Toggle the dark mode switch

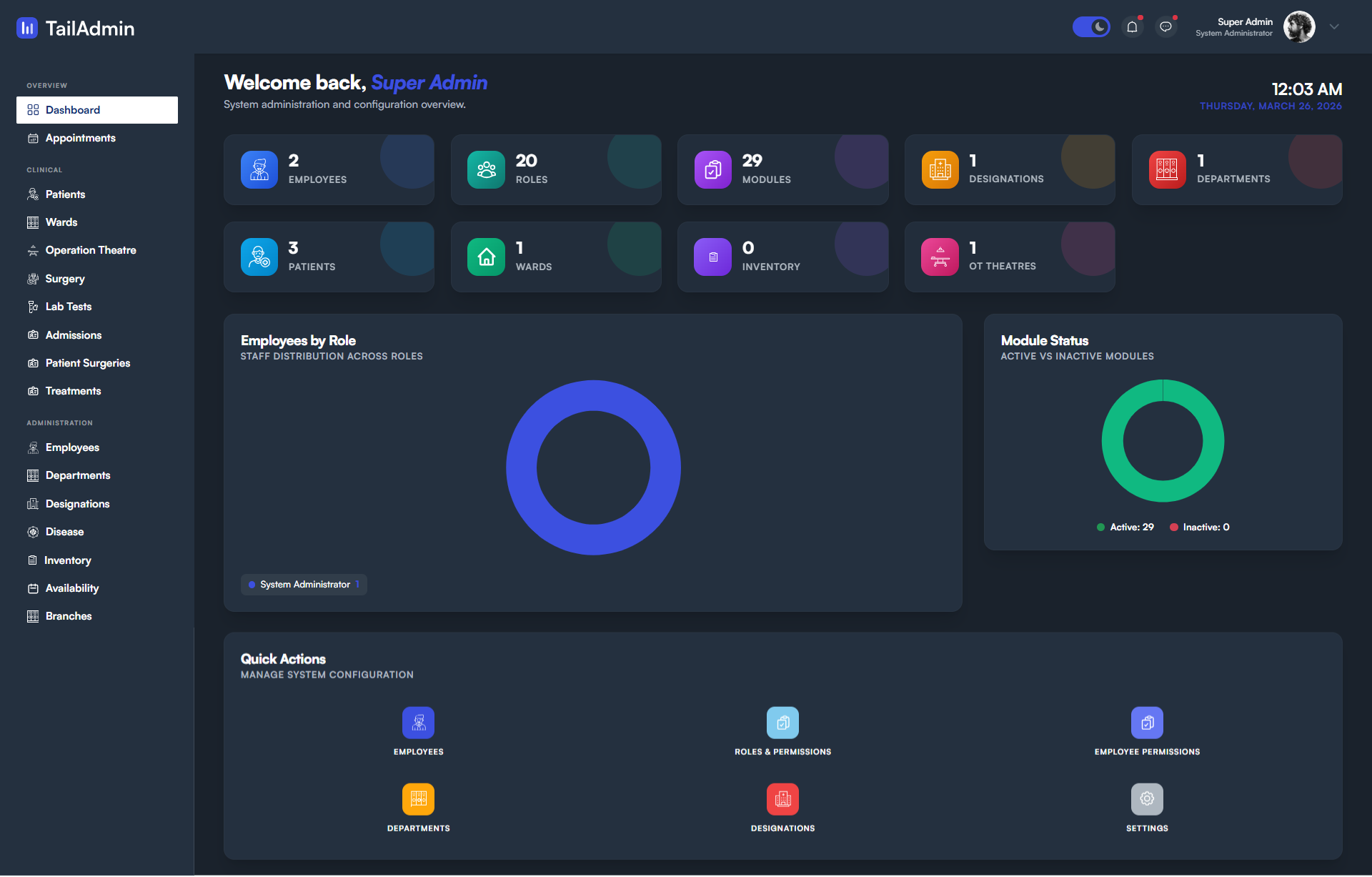click(x=1091, y=27)
